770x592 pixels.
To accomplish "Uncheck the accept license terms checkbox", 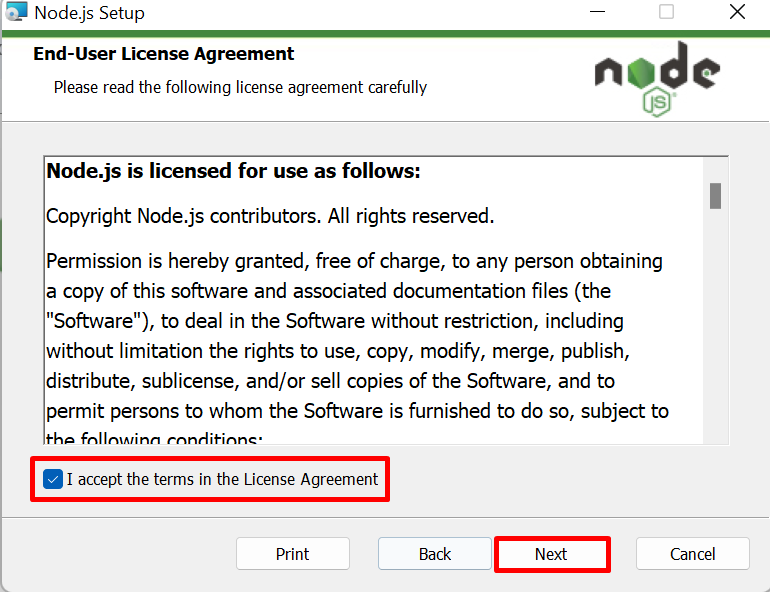I will pyautogui.click(x=53, y=479).
